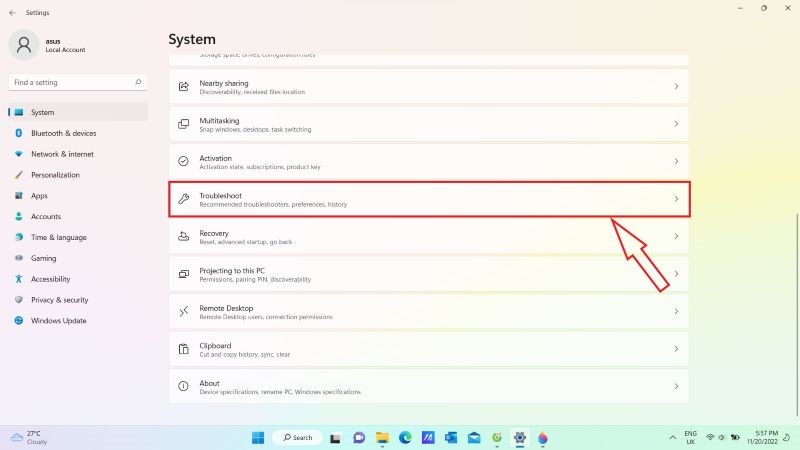Click the Wi-Fi icon in system tray
This screenshot has width=800, height=450.
tap(710, 437)
